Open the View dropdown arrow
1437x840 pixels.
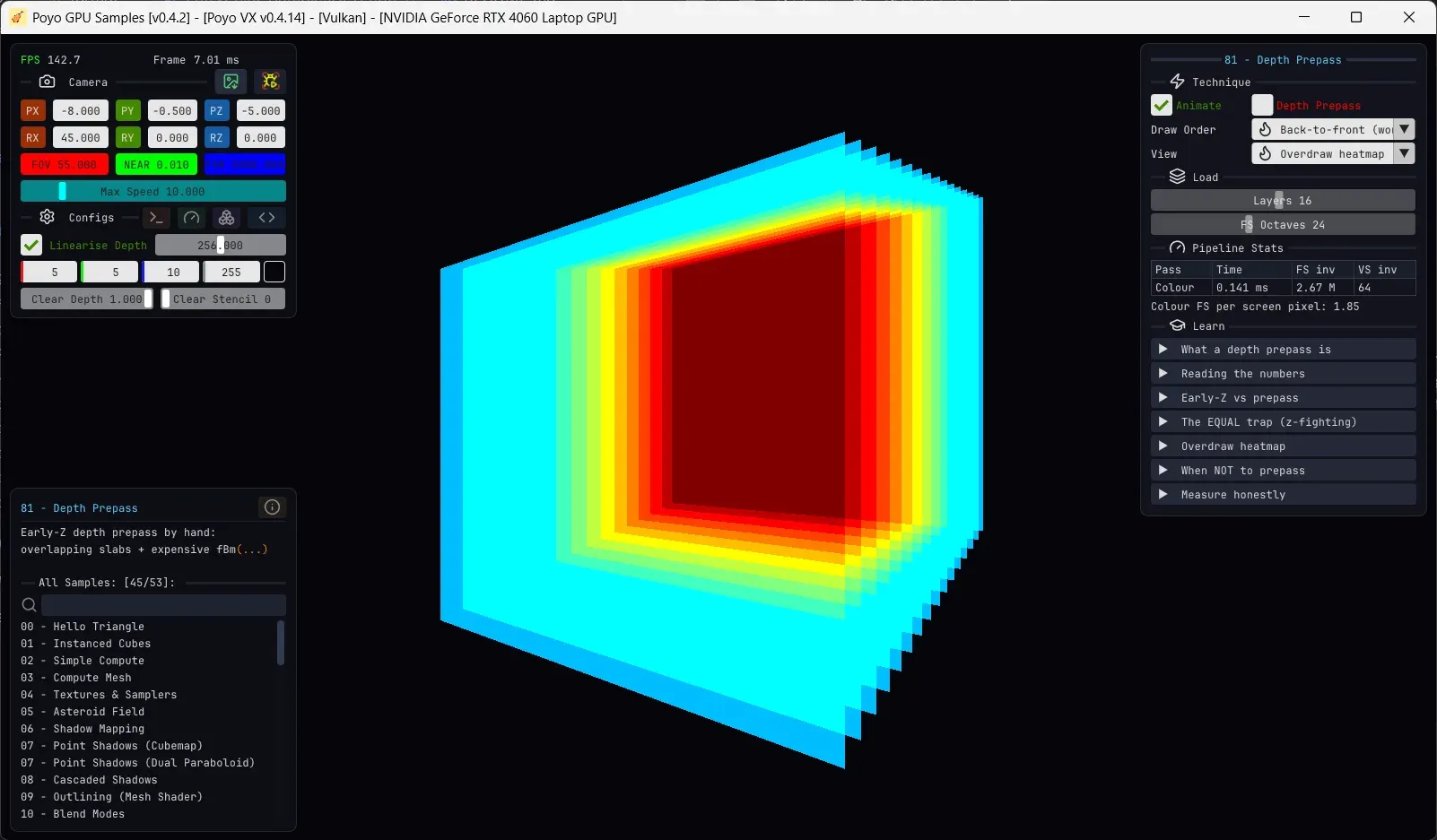(1405, 153)
